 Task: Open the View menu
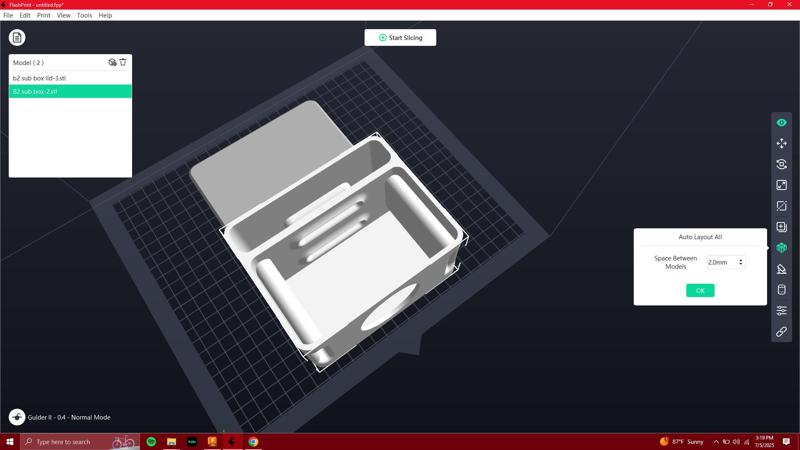coord(63,15)
